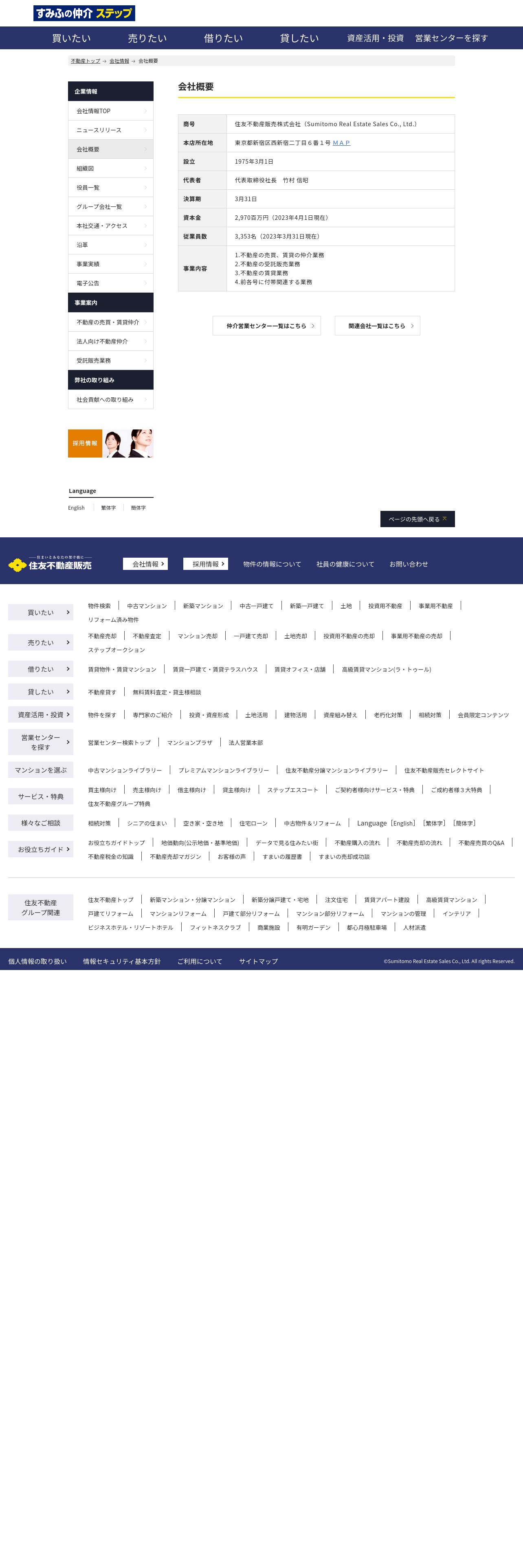Select 会社情報TOP in the sidebar
Screen dimensions: 523x1568
(x=111, y=111)
